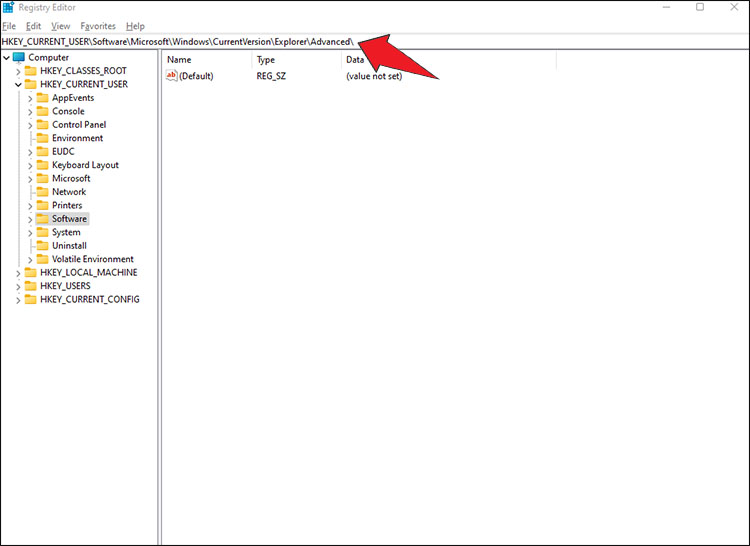Minimize the Registry Editor window
Screen dimensions: 750x546
(666, 7)
